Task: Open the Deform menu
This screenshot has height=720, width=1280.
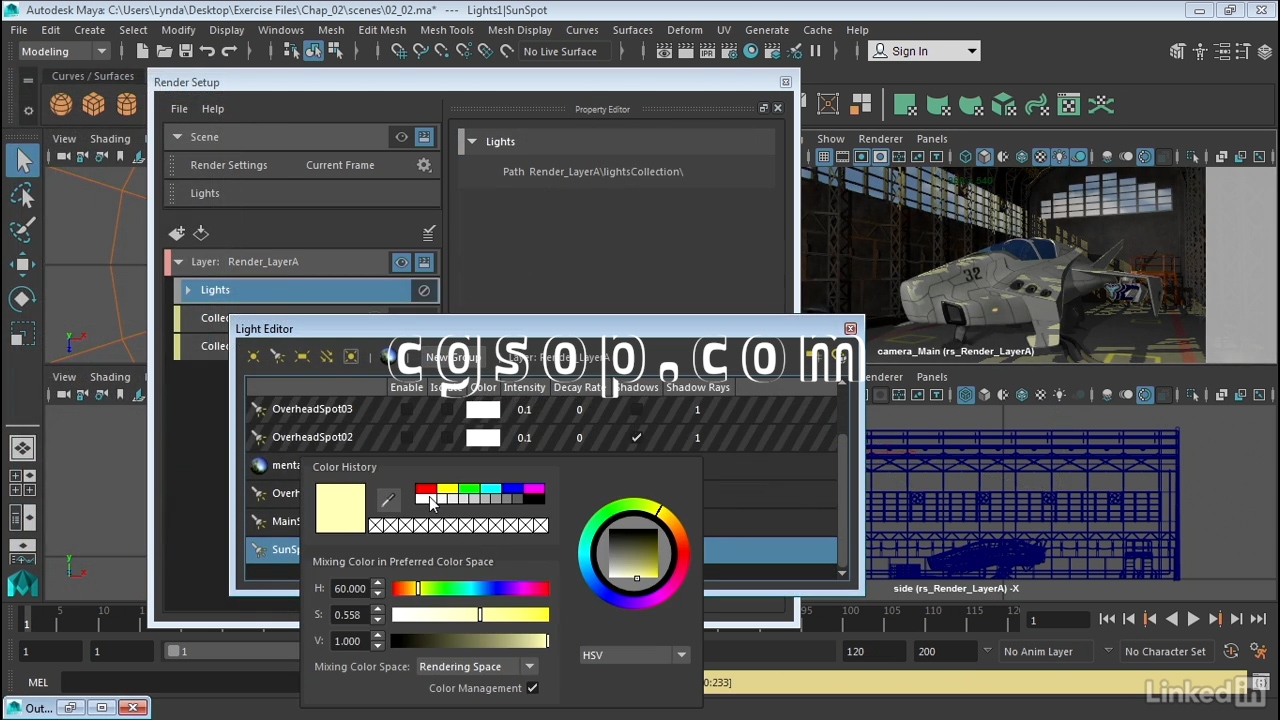Action: point(684,30)
